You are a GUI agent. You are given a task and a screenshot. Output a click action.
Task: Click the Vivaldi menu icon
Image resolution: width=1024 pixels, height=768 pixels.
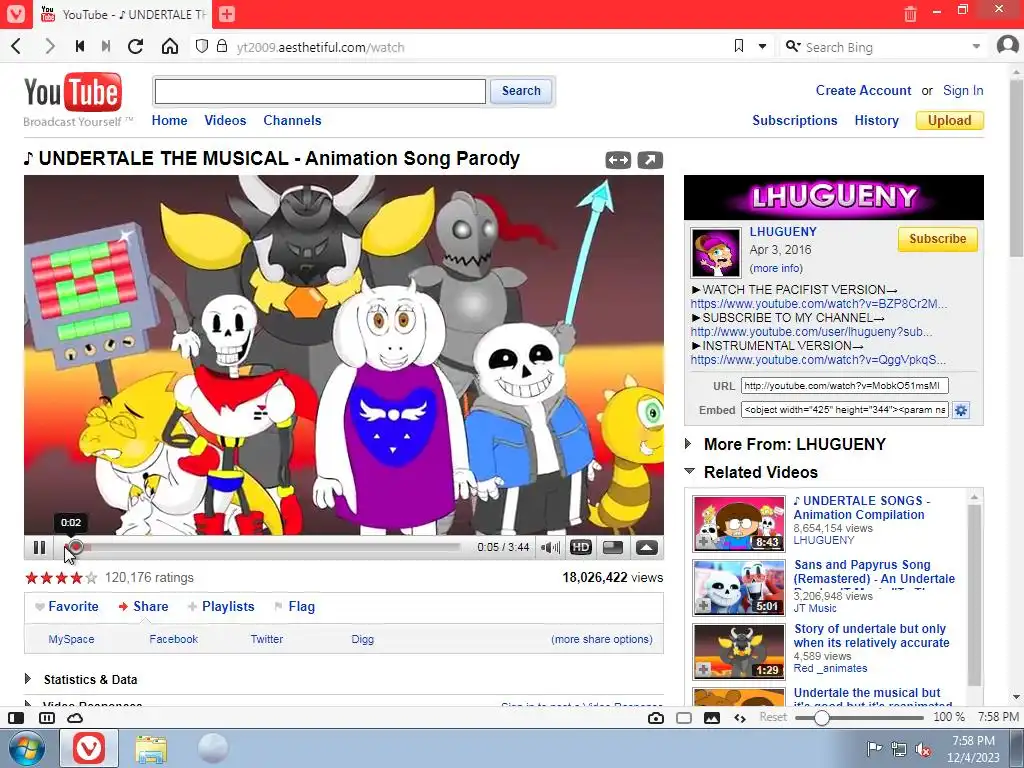(15, 14)
